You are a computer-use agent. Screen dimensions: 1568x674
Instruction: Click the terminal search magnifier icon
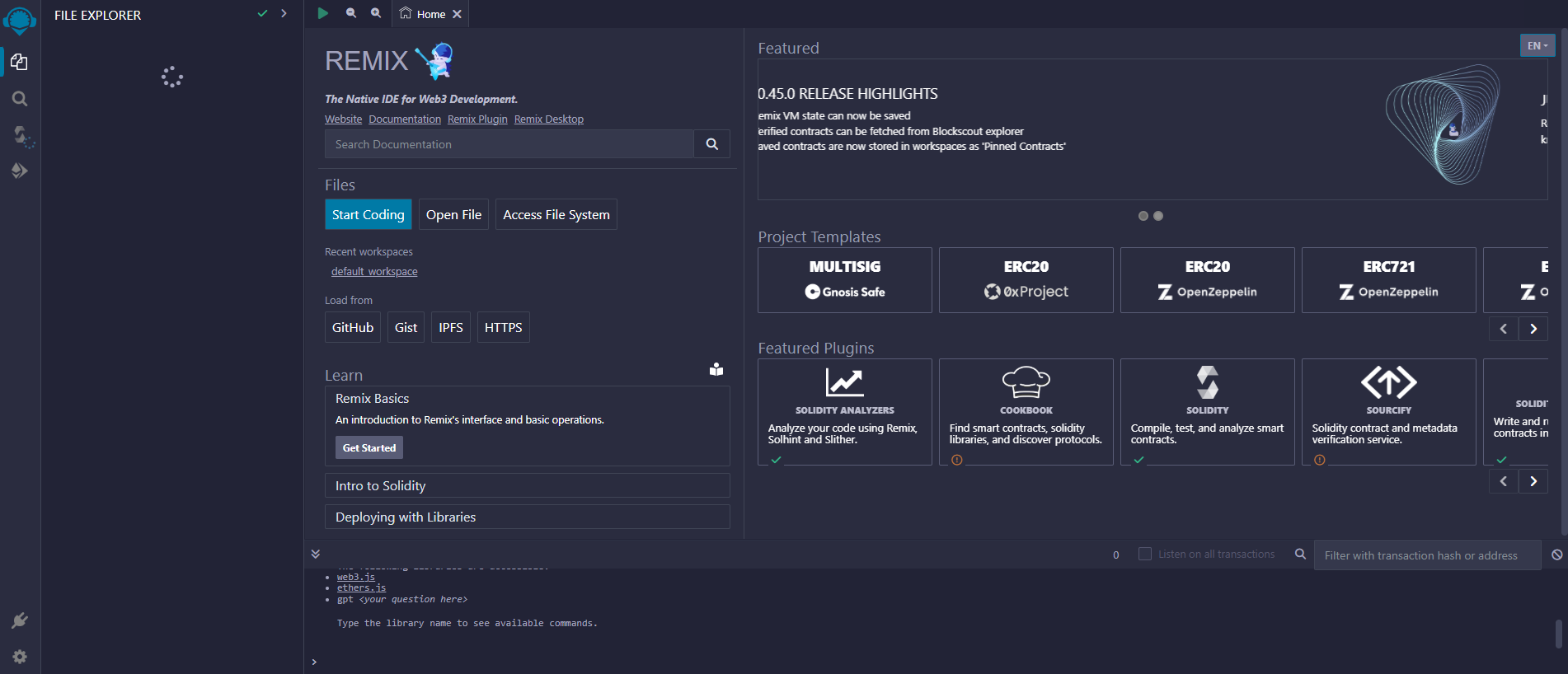(1300, 554)
